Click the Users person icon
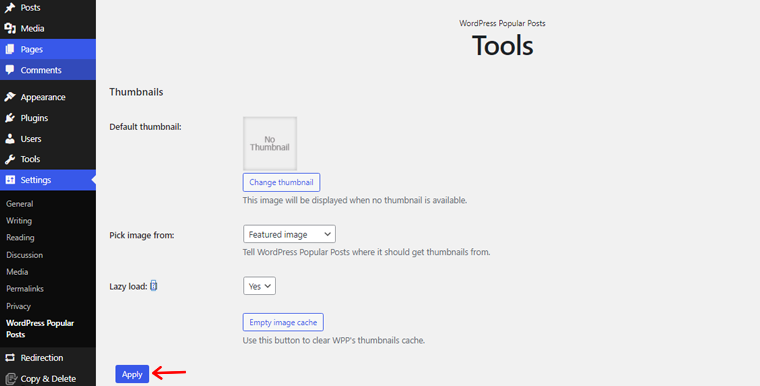This screenshot has width=760, height=386. pyautogui.click(x=10, y=139)
